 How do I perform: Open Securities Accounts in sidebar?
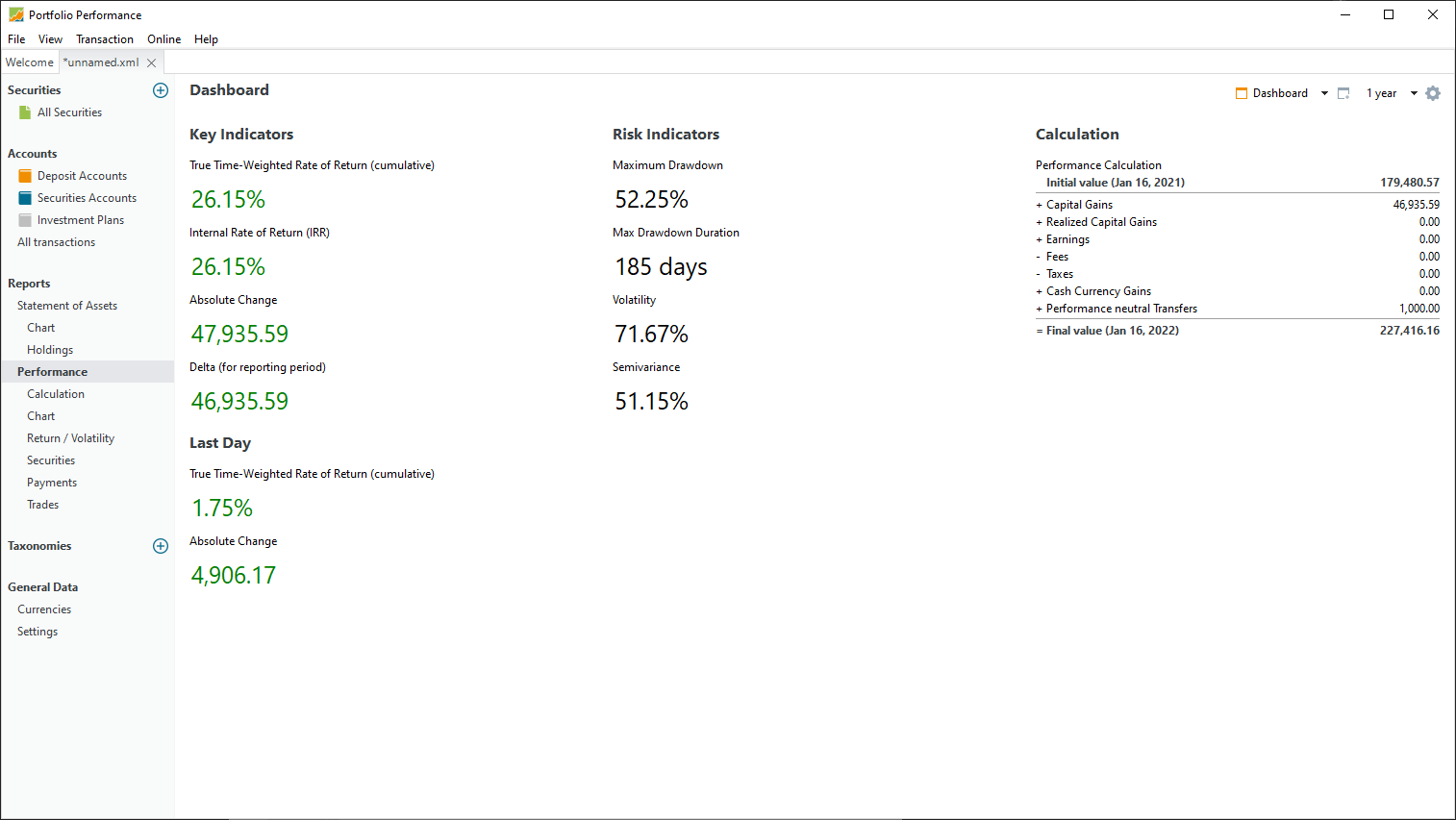tap(87, 198)
